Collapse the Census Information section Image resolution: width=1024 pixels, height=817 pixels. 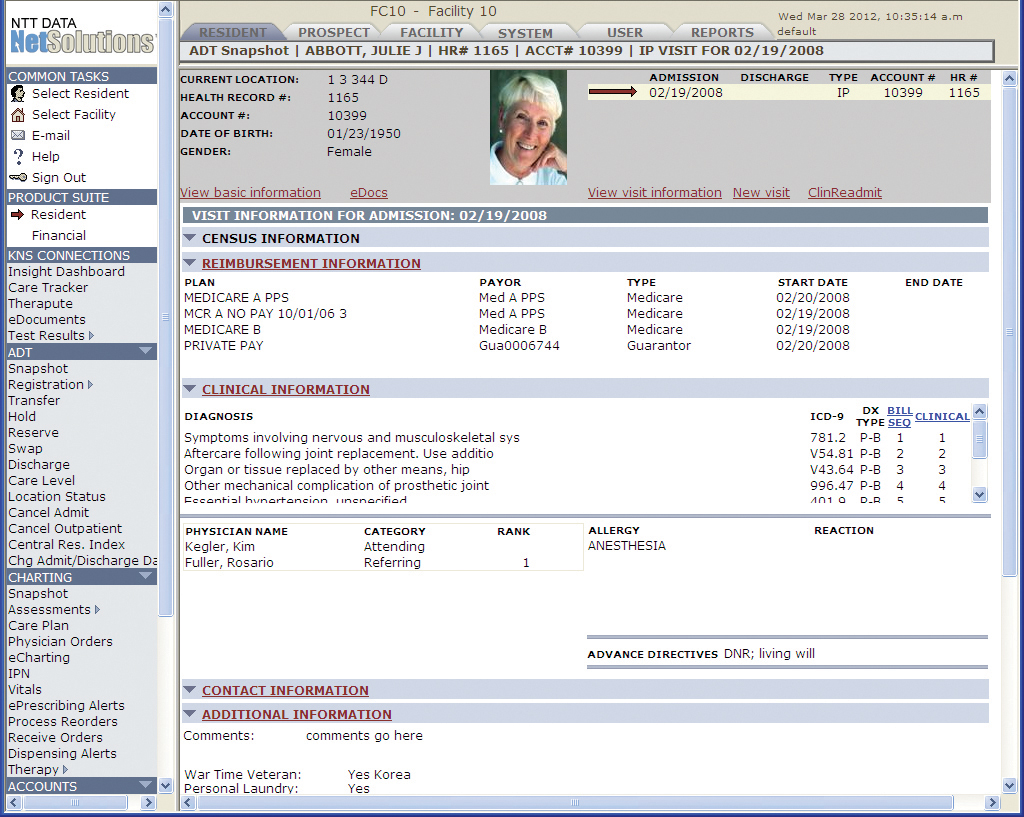tap(190, 239)
